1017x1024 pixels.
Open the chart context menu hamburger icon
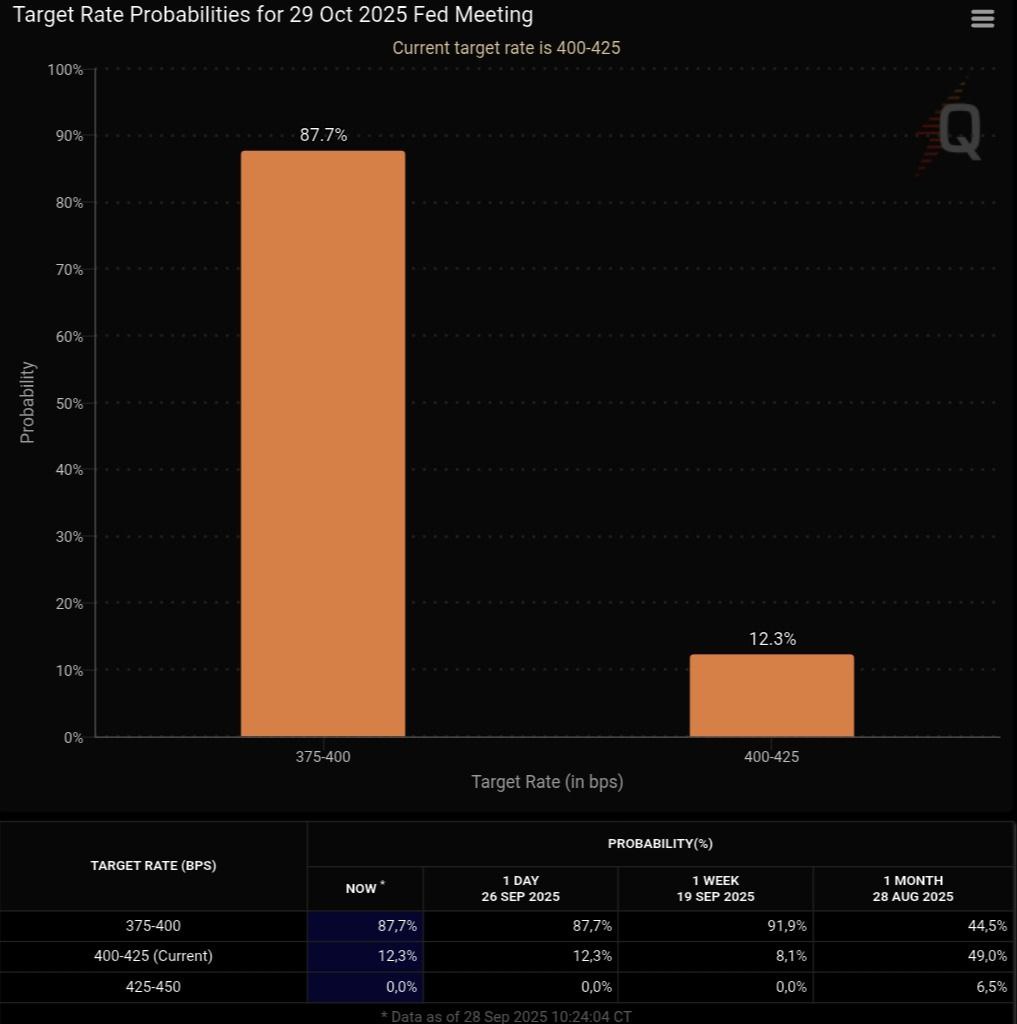(981, 18)
